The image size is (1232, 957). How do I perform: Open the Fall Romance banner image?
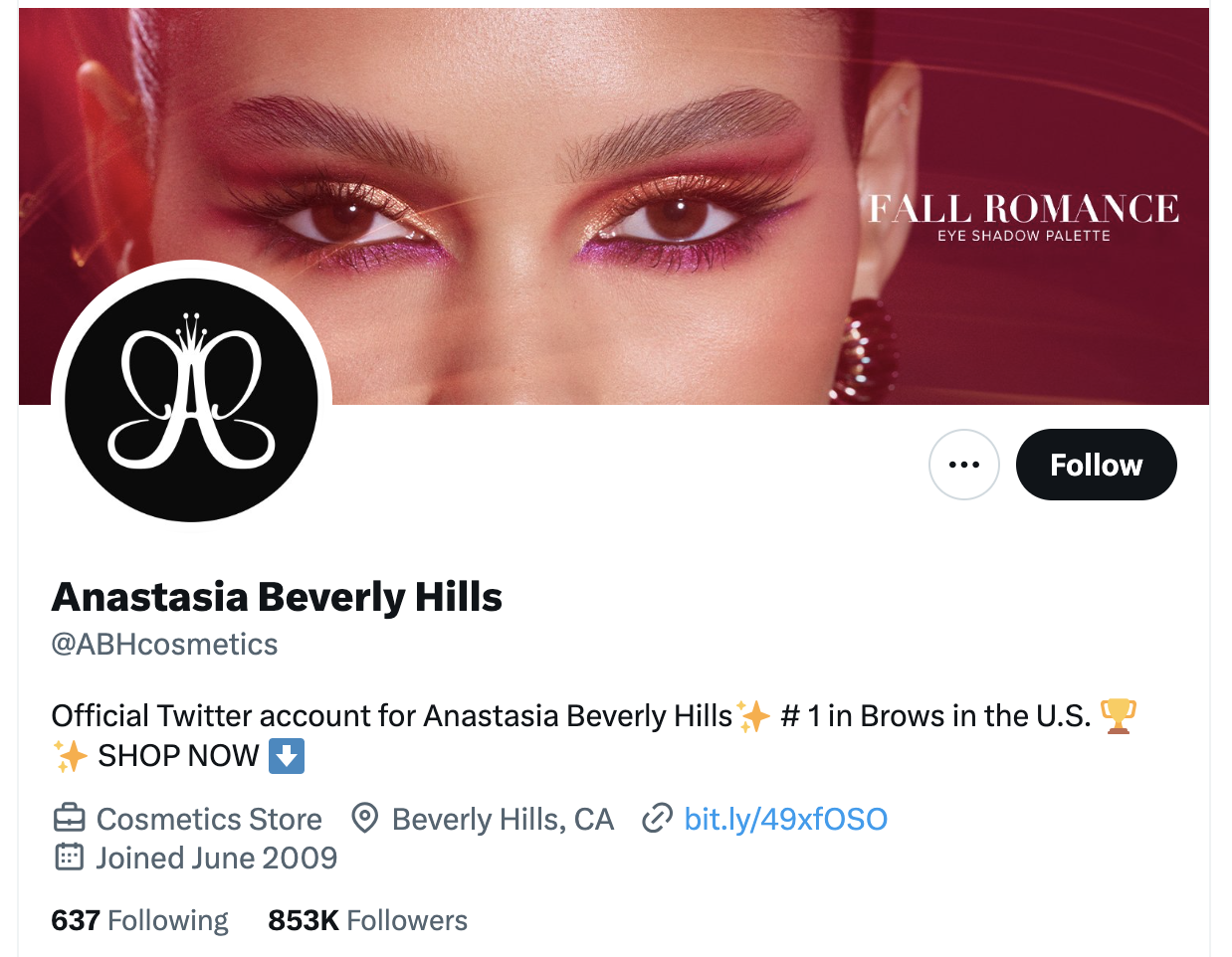point(614,206)
